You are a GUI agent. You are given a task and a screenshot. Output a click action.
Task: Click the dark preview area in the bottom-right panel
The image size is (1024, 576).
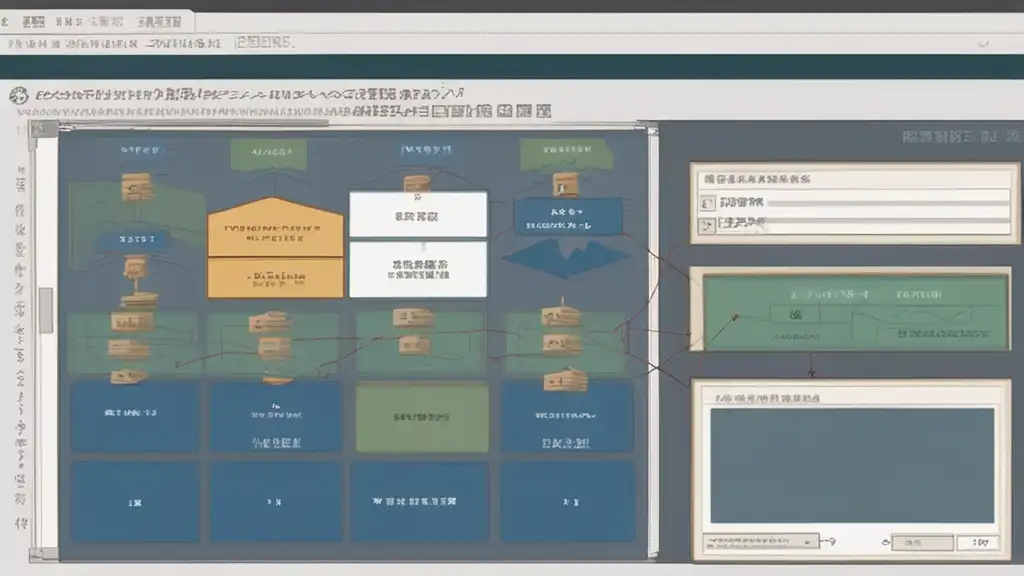852,465
